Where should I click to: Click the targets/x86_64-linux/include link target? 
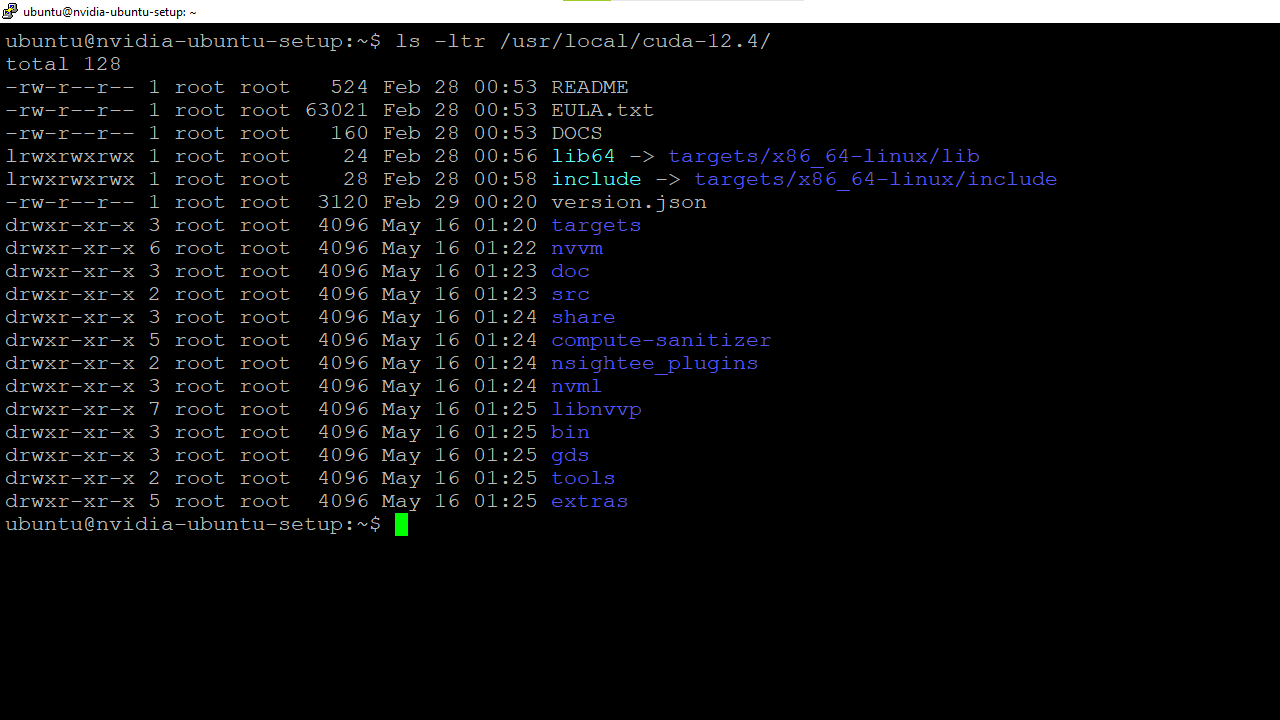pos(875,179)
